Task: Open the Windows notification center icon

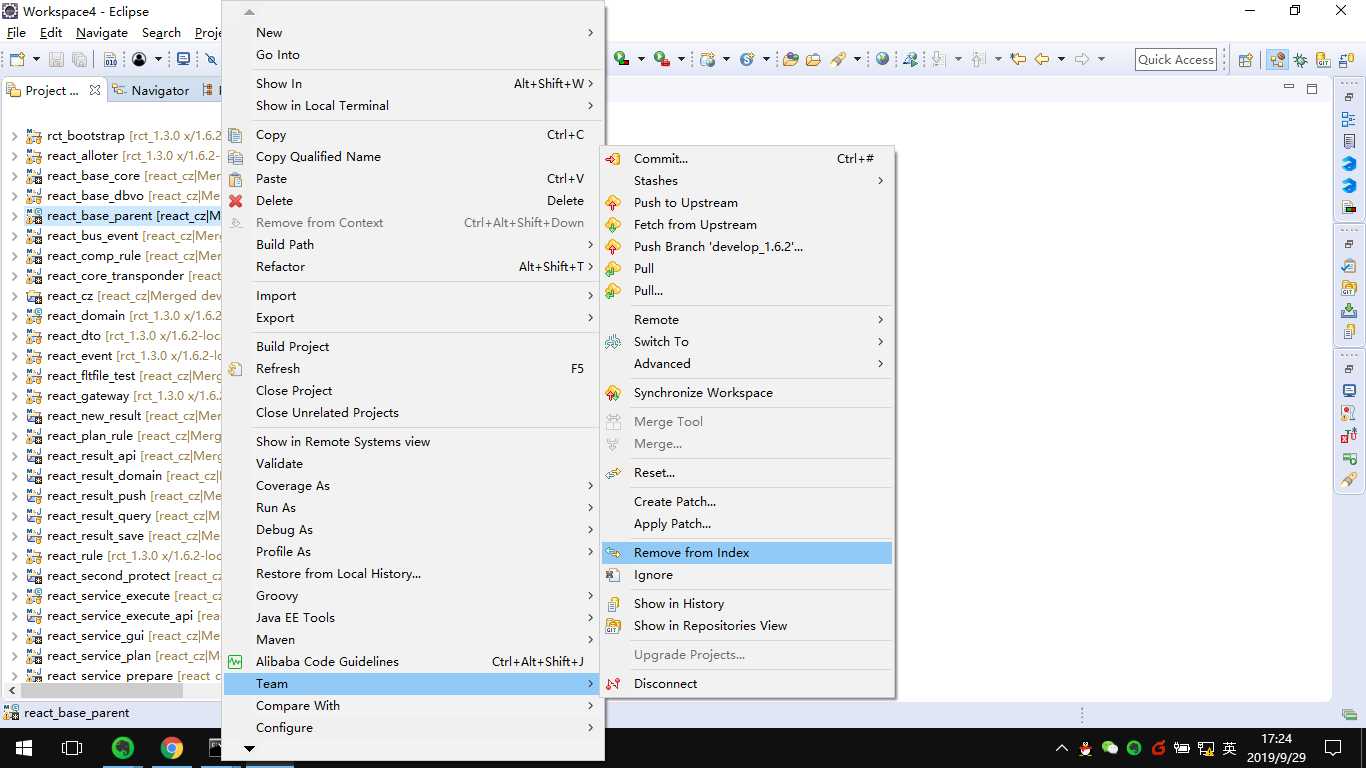Action: (1332, 747)
